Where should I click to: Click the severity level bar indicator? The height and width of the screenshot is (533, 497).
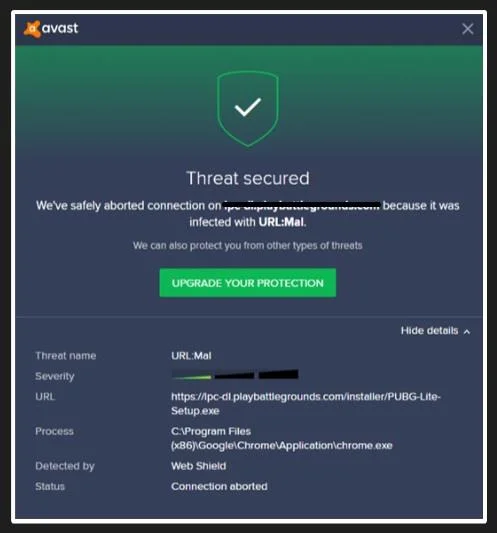(235, 375)
